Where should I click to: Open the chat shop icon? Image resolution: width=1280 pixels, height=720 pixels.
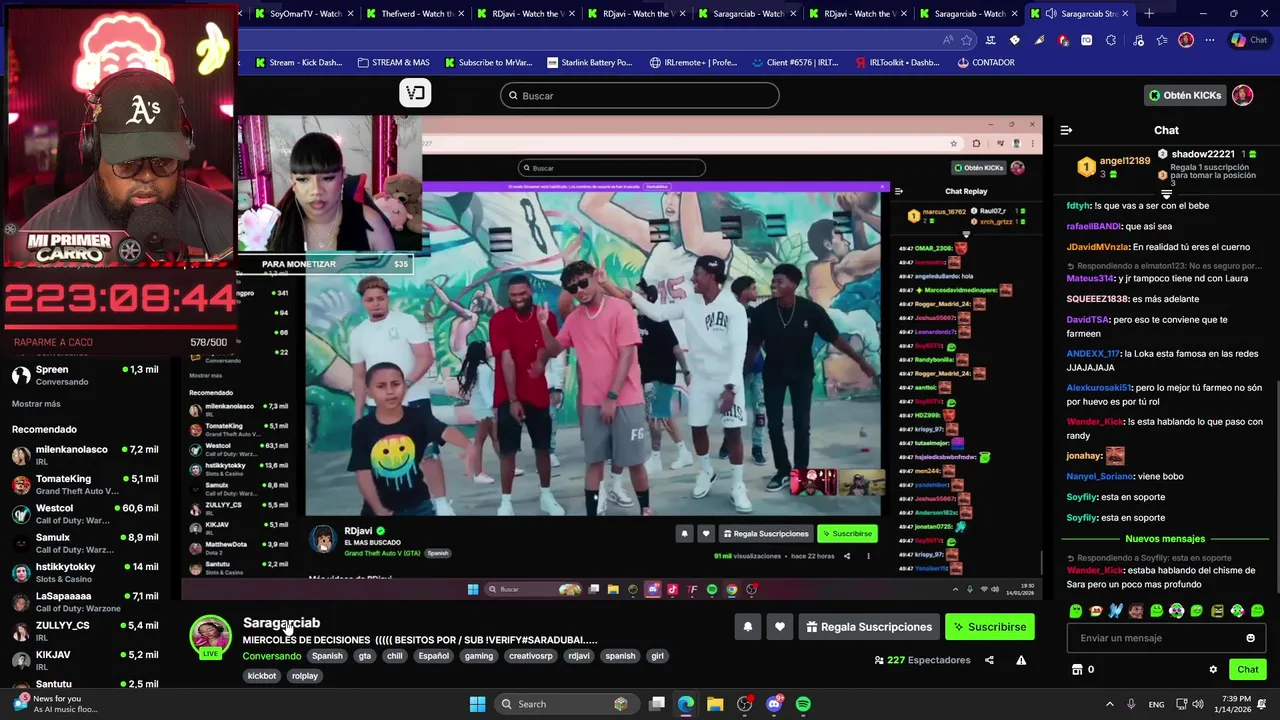click(x=1077, y=669)
